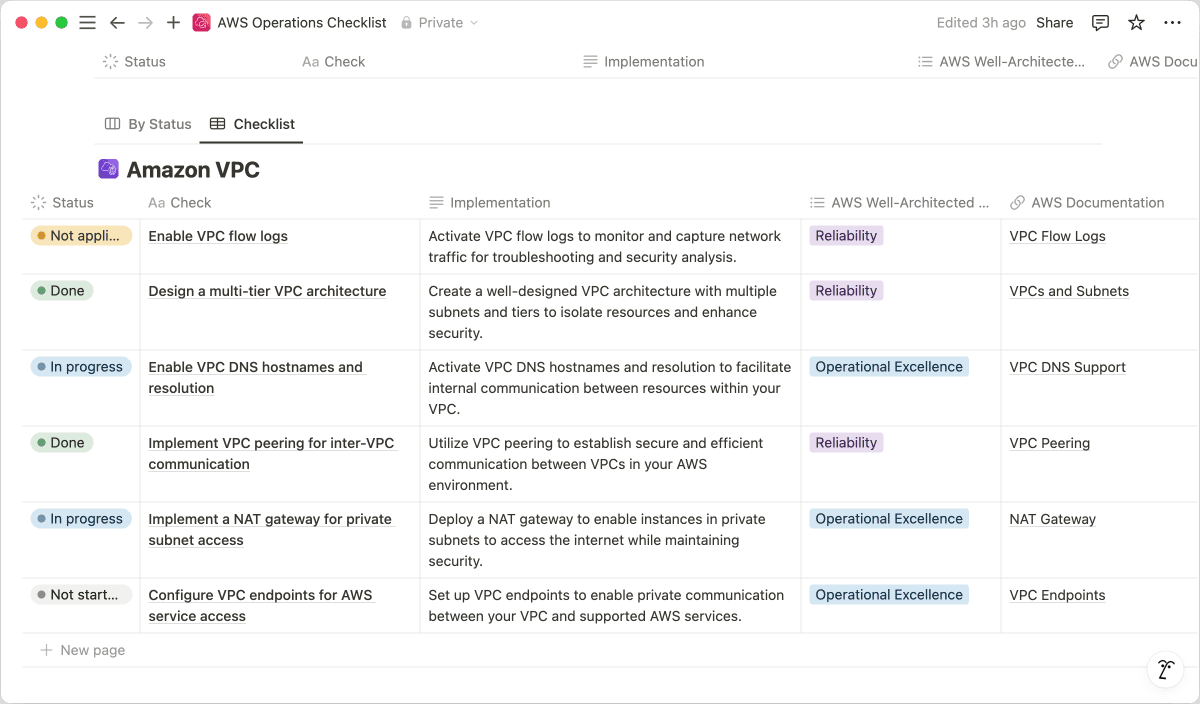Click the Amazon VPC heading

(193, 169)
